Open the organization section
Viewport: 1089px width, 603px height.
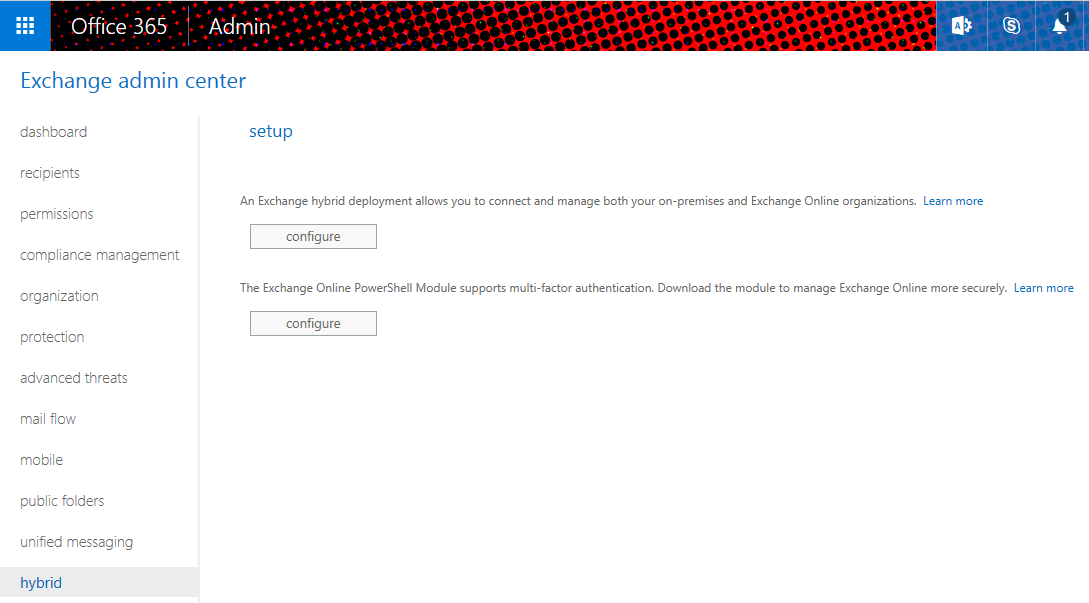[58, 295]
